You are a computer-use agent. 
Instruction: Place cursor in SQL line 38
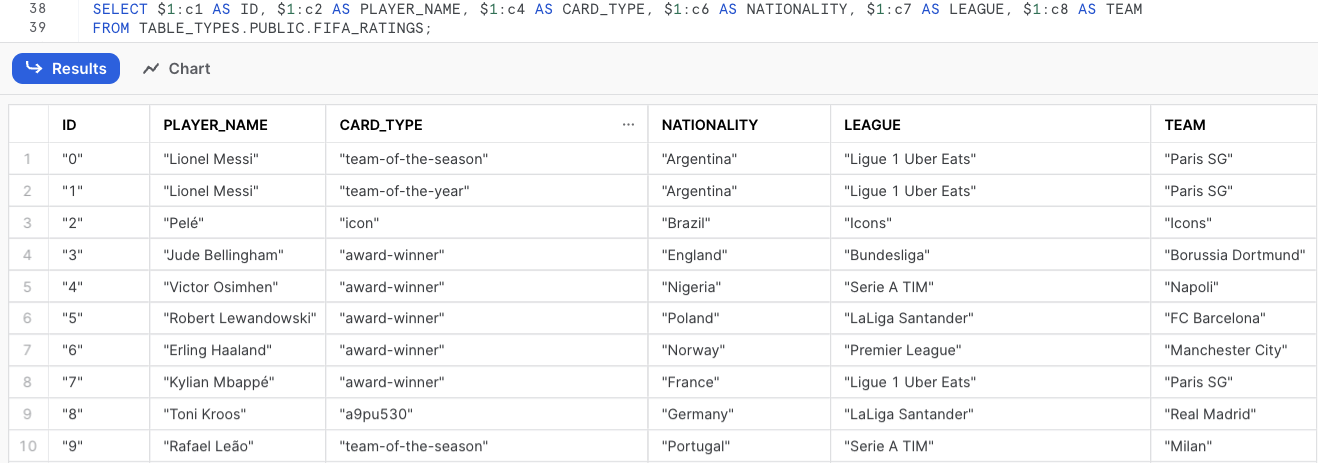[x=617, y=9]
